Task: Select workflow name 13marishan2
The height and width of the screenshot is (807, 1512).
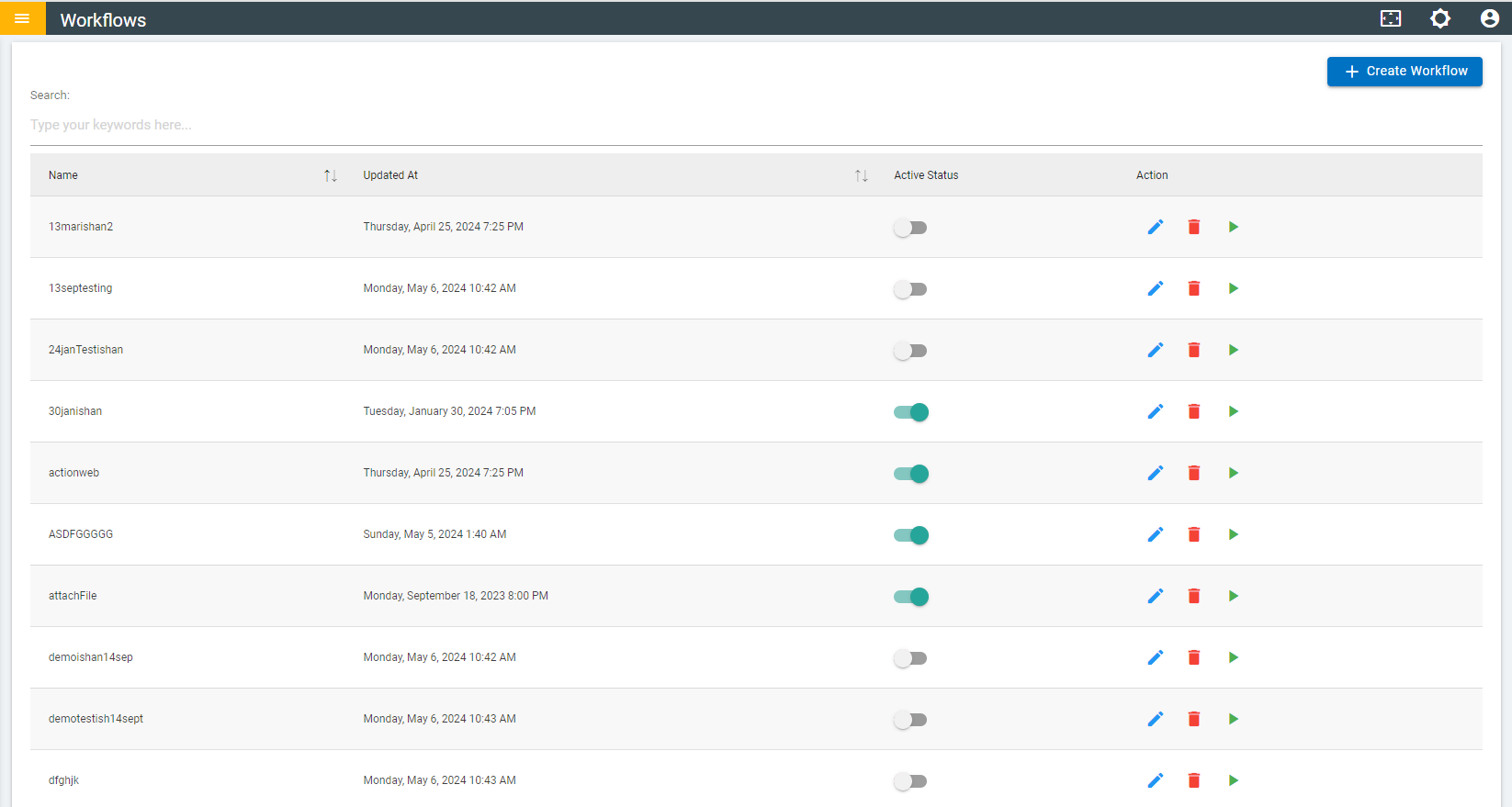Action: 81,227
